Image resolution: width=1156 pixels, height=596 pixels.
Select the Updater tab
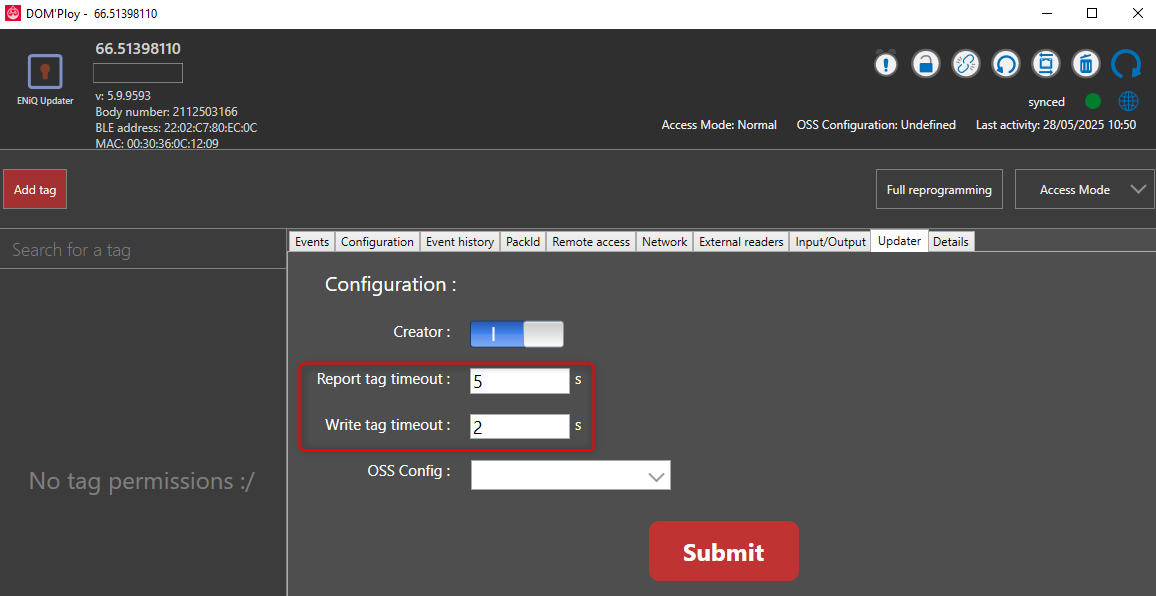pos(899,240)
